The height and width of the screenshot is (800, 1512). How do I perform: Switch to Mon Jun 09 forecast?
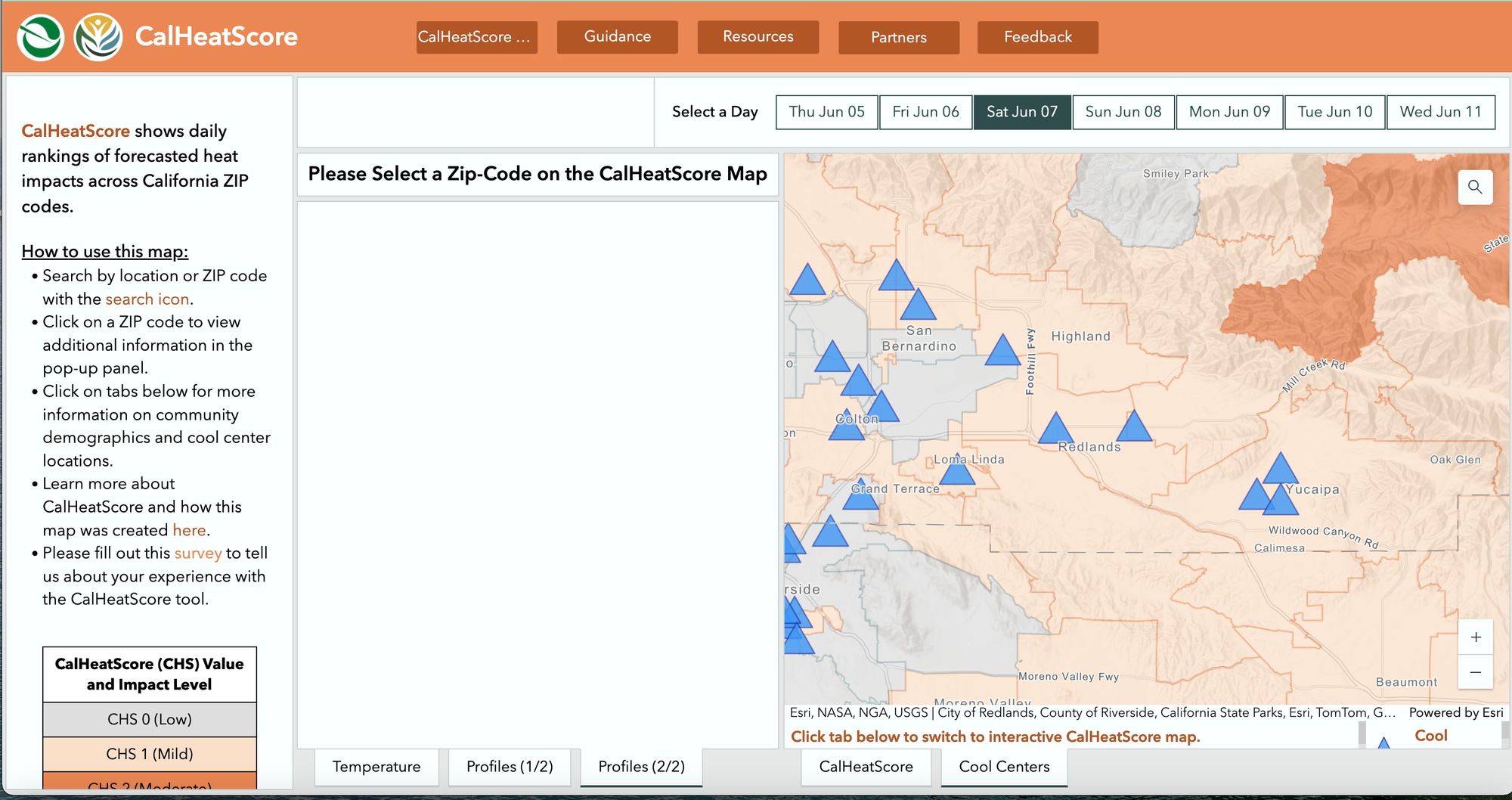click(x=1230, y=112)
